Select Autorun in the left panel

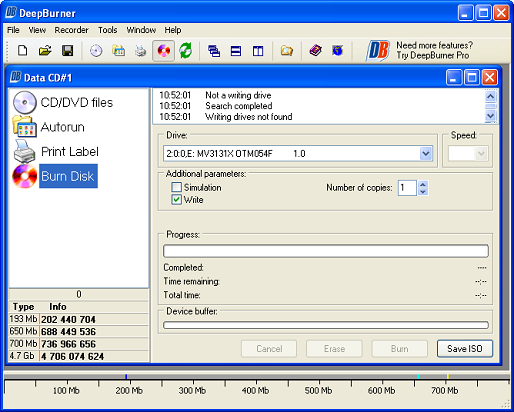(x=49, y=127)
